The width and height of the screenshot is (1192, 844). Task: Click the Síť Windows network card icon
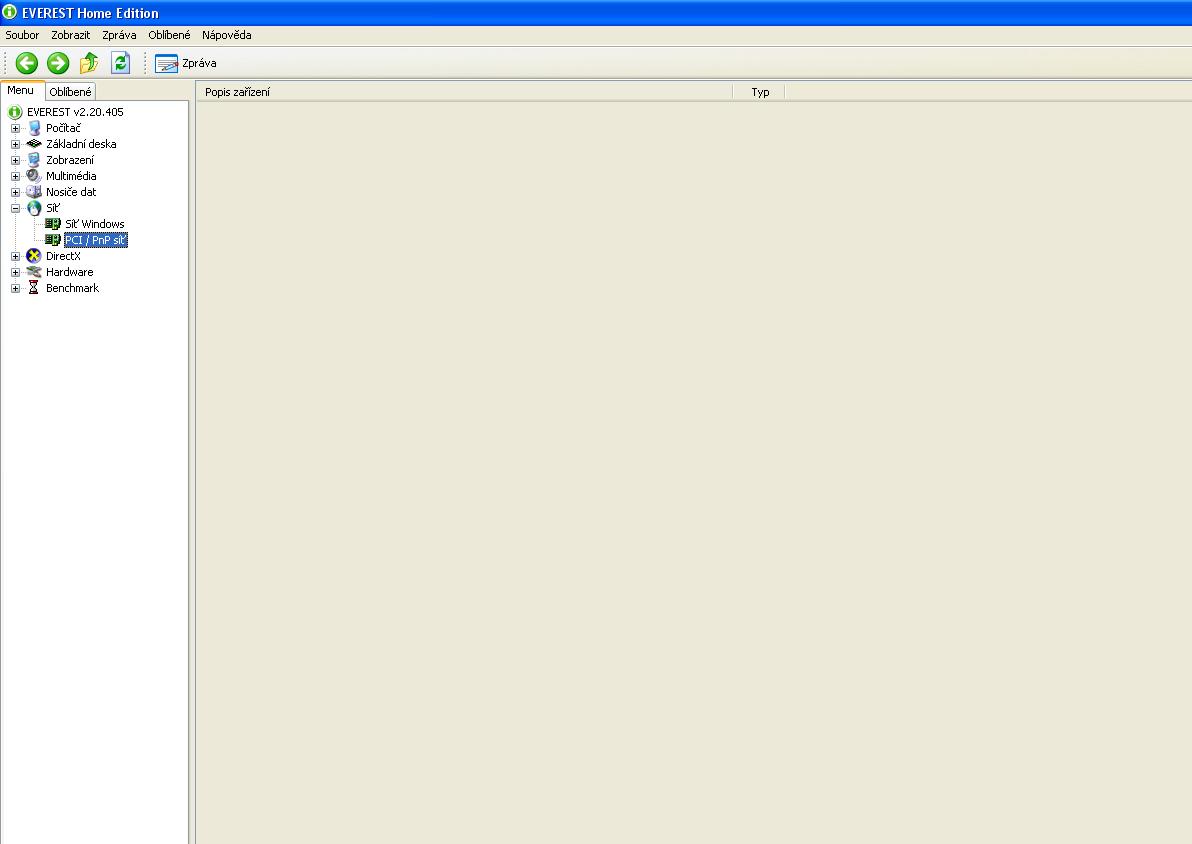click(52, 224)
